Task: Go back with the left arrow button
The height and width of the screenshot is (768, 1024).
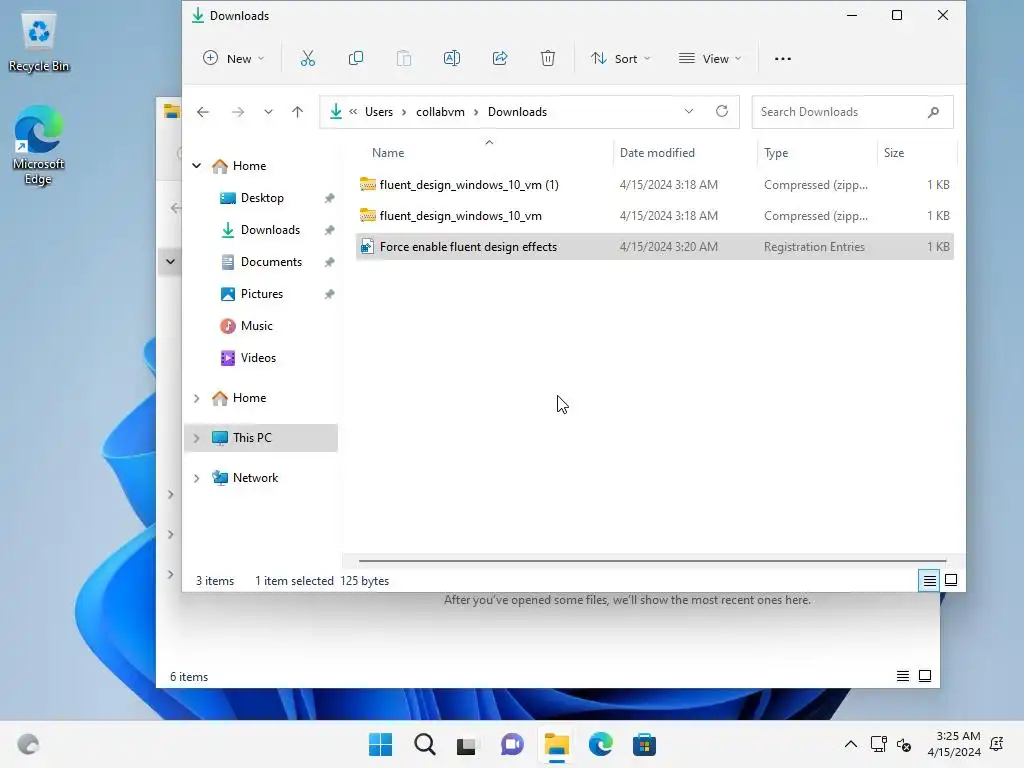Action: [203, 112]
